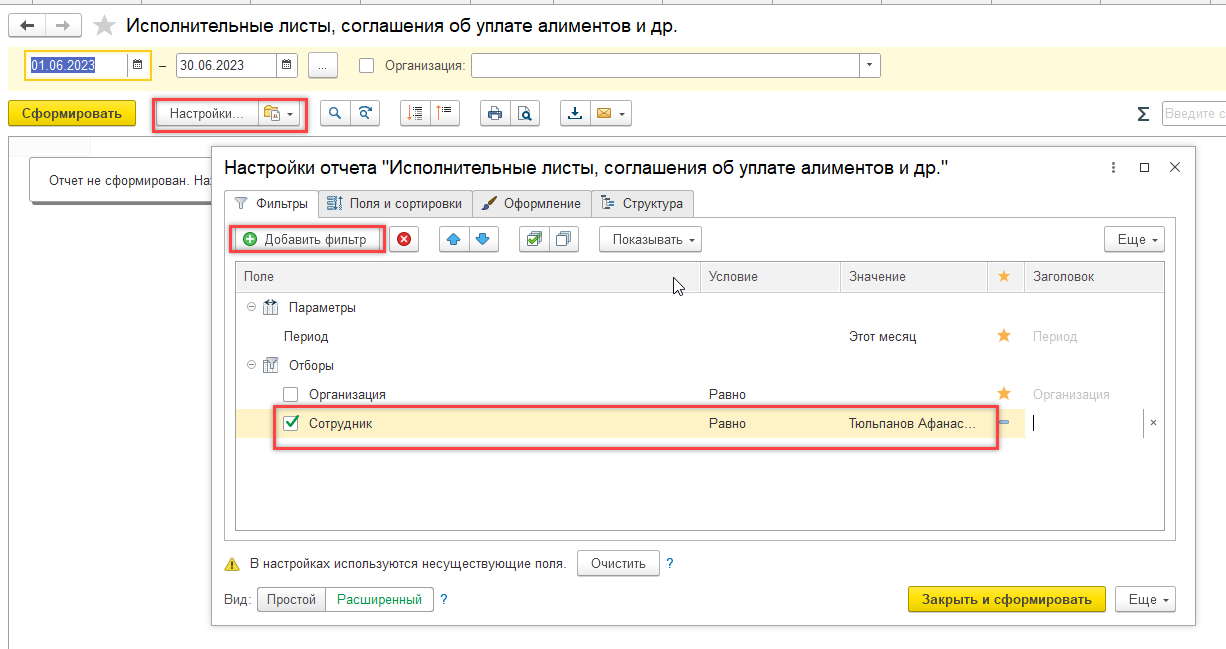Open help question mark next to Очистить
This screenshot has height=649, width=1226.
coord(669,563)
